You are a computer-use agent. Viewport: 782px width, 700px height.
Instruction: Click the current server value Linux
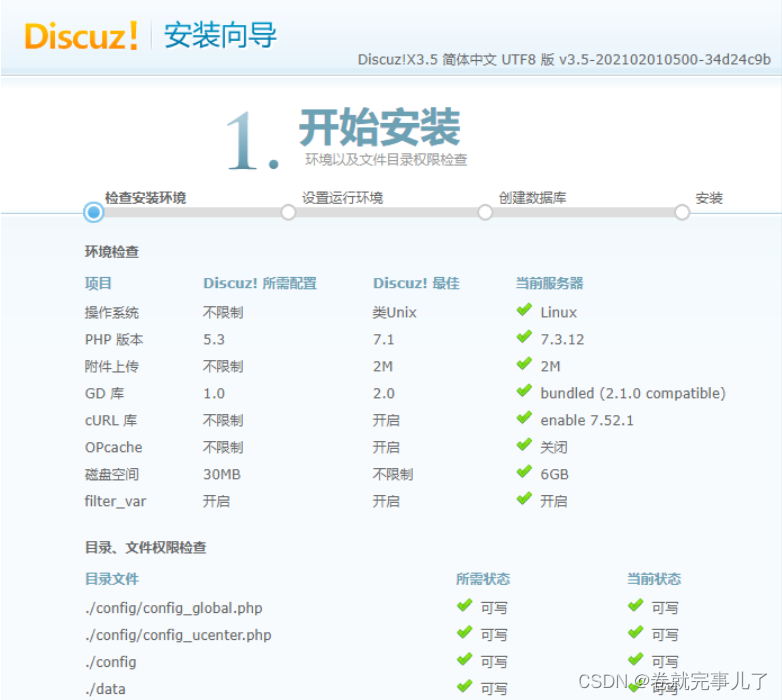tap(559, 313)
